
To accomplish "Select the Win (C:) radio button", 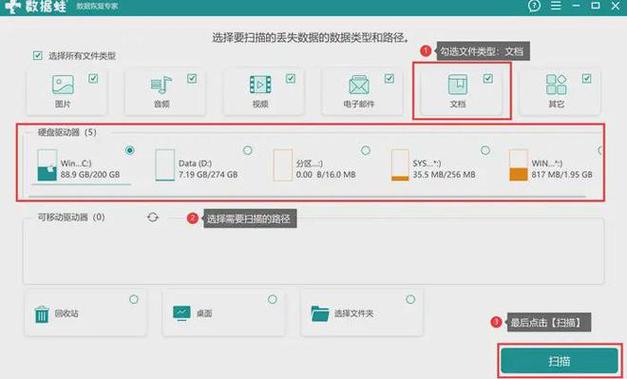I will (x=130, y=150).
